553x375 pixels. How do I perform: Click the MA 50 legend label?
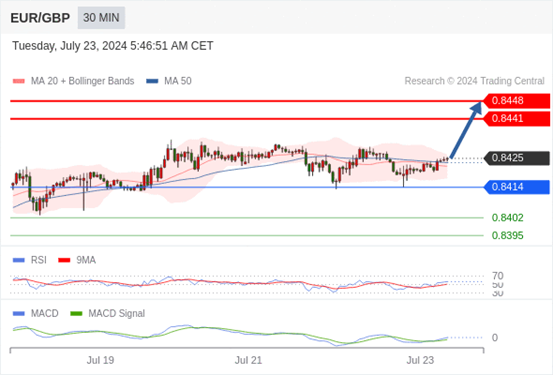click(x=178, y=81)
